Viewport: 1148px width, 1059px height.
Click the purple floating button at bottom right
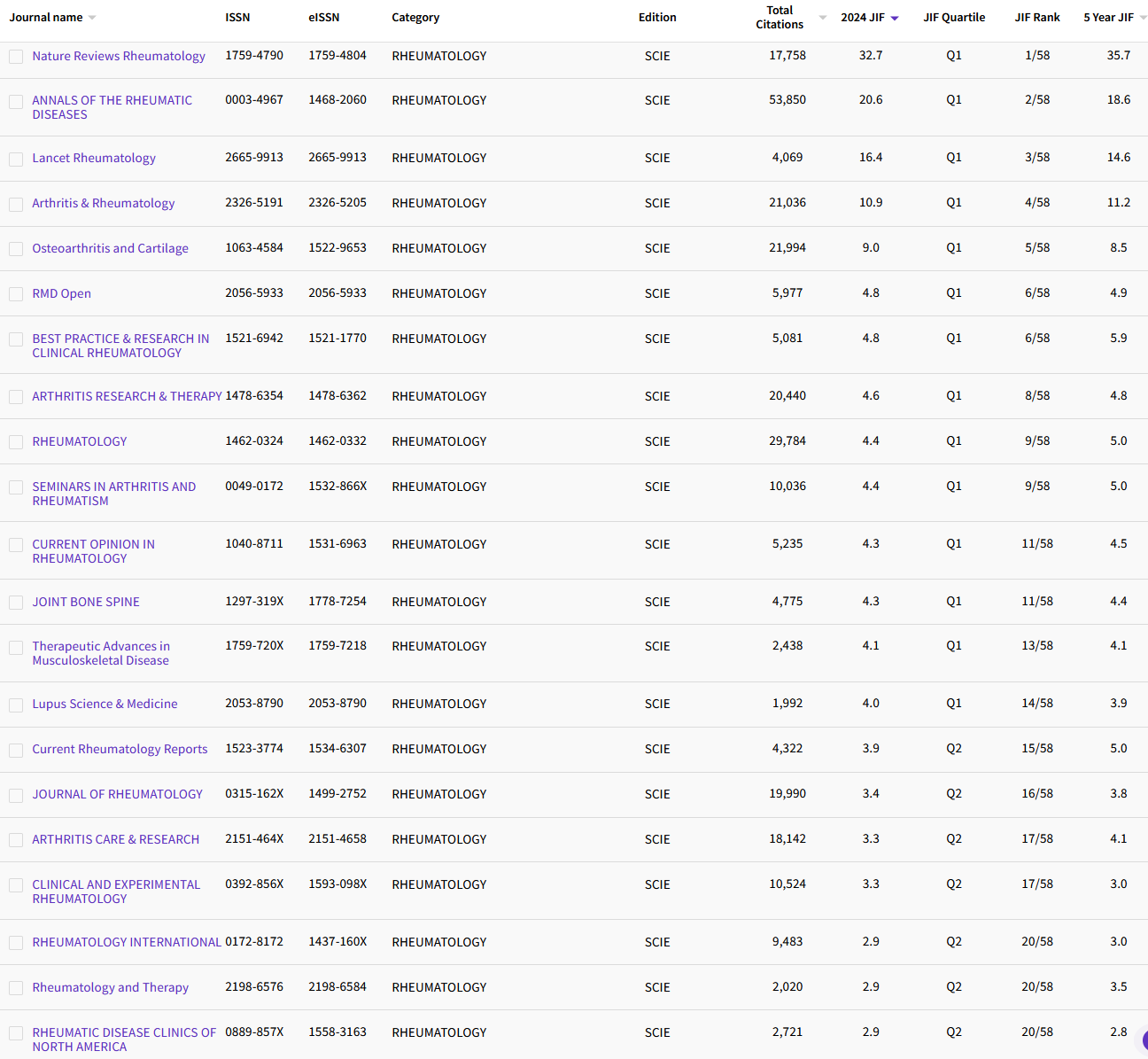1144,1040
